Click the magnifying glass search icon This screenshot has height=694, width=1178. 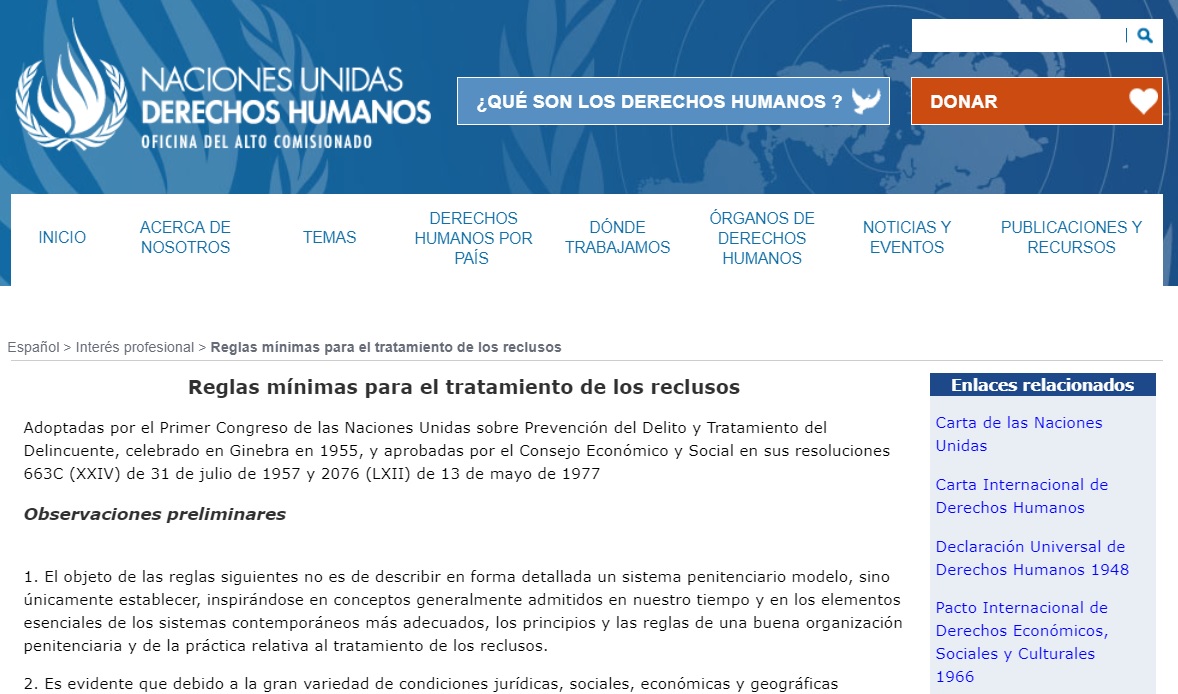coord(1145,36)
